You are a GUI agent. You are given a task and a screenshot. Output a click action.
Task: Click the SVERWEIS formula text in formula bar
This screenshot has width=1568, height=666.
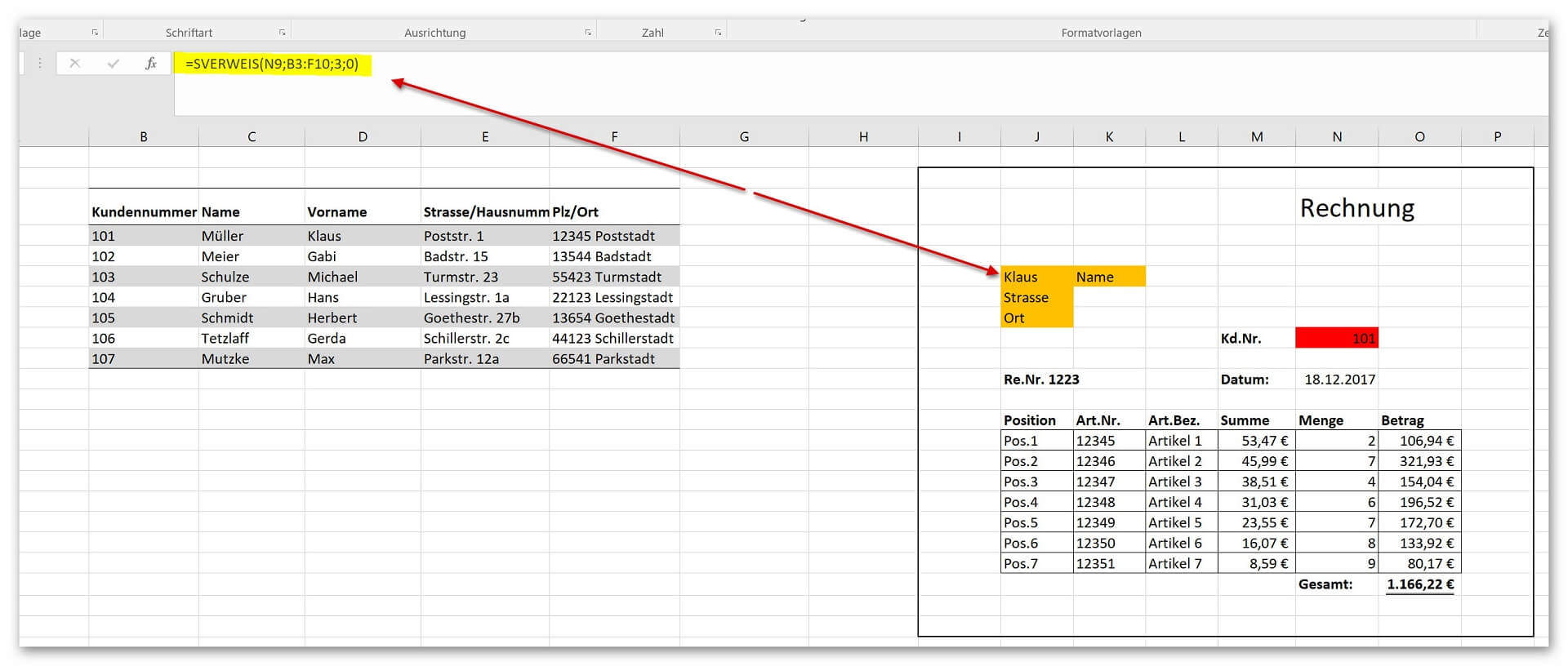pos(272,64)
